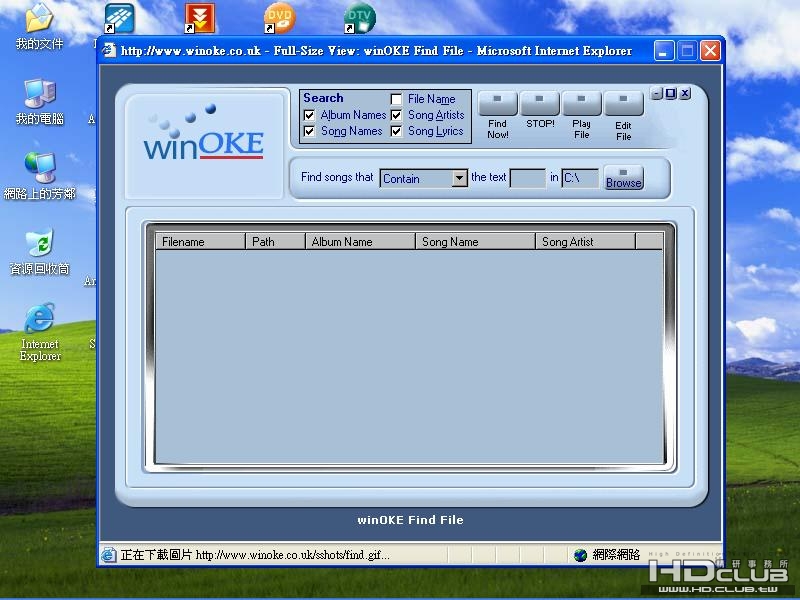The width and height of the screenshot is (800, 600).
Task: Click the 'winOKE Find File' caption text
Action: [x=410, y=520]
